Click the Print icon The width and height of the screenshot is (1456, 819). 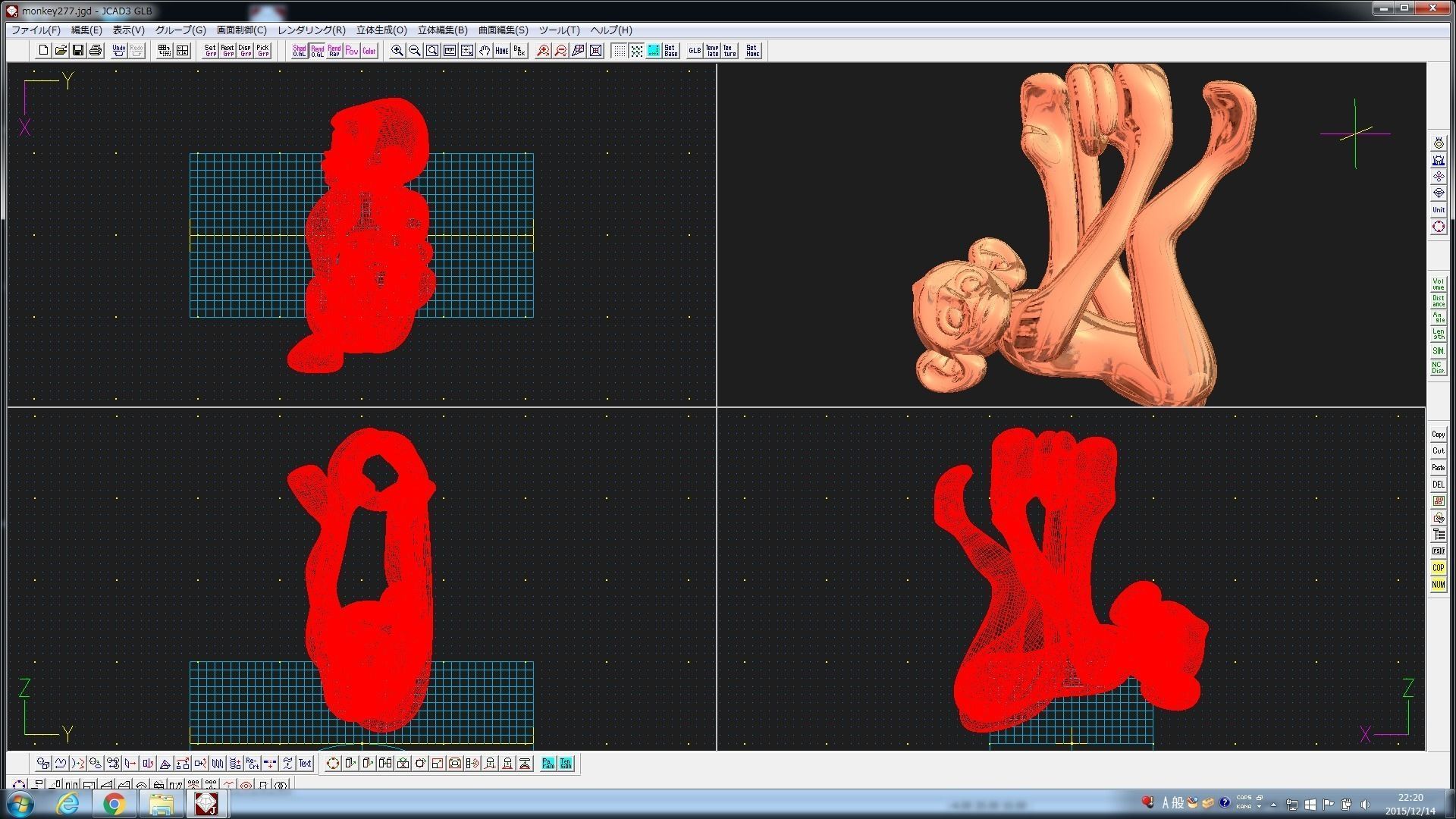click(96, 51)
